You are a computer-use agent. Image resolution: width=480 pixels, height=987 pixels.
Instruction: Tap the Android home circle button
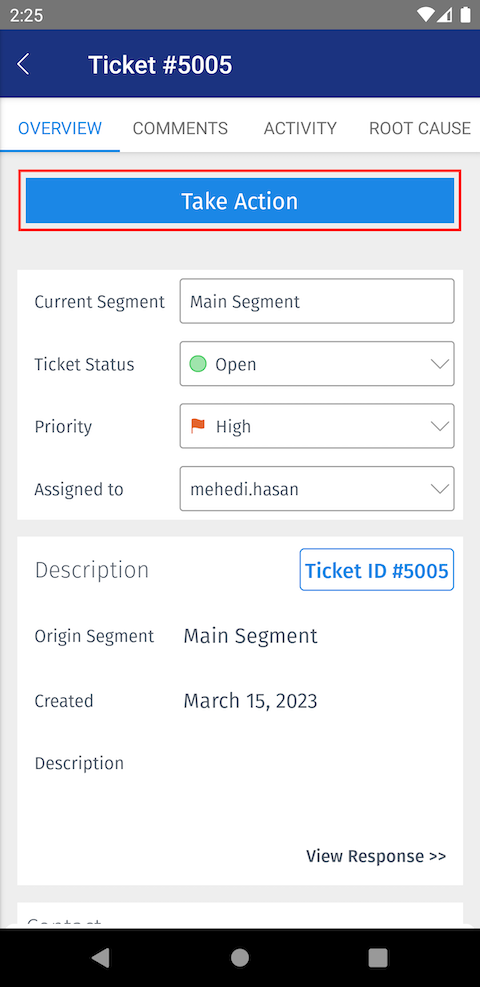[x=240, y=957]
